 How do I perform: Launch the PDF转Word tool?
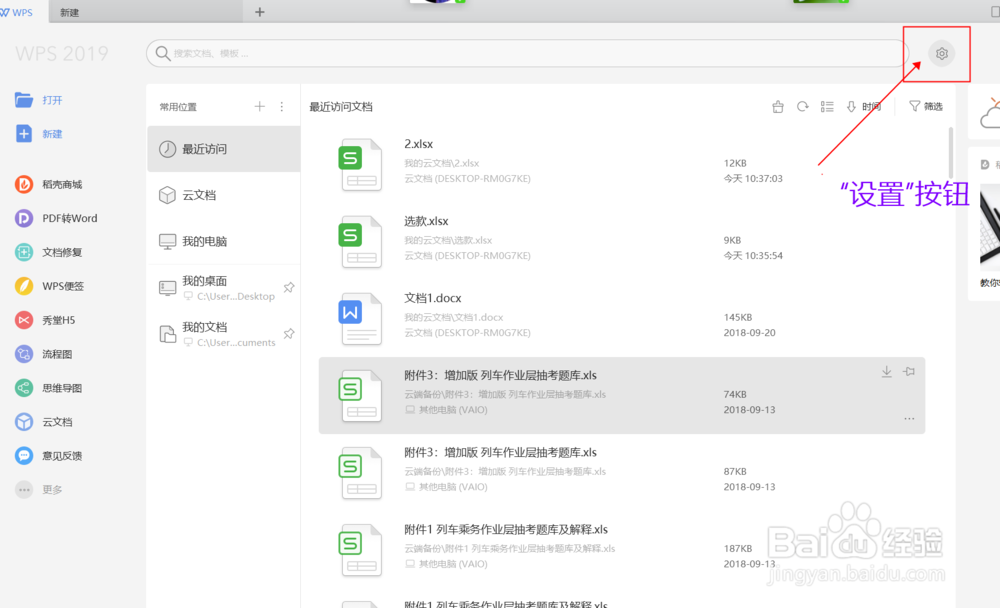[52, 218]
